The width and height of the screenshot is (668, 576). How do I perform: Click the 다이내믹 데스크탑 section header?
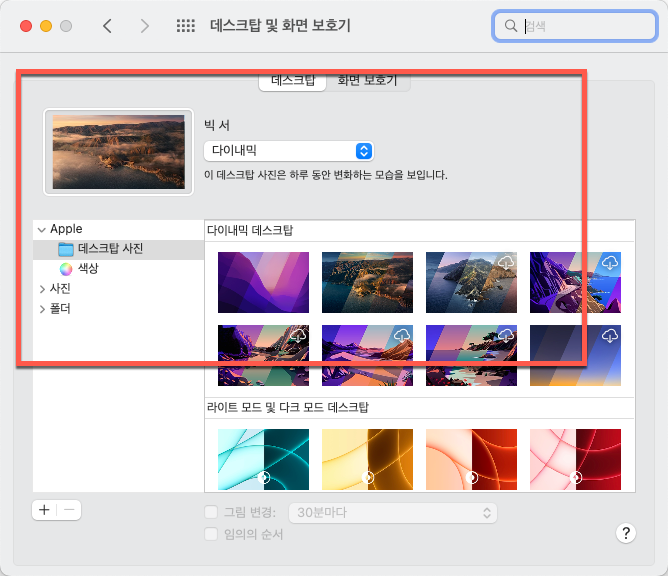250,230
